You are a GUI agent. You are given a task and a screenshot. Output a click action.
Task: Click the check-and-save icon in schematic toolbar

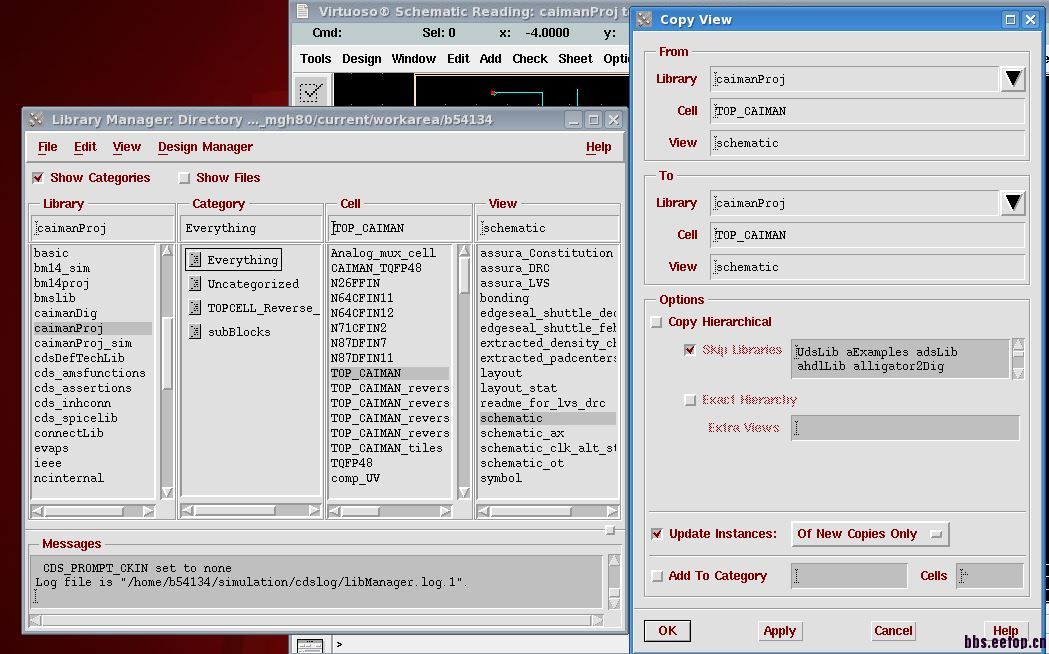tap(311, 92)
